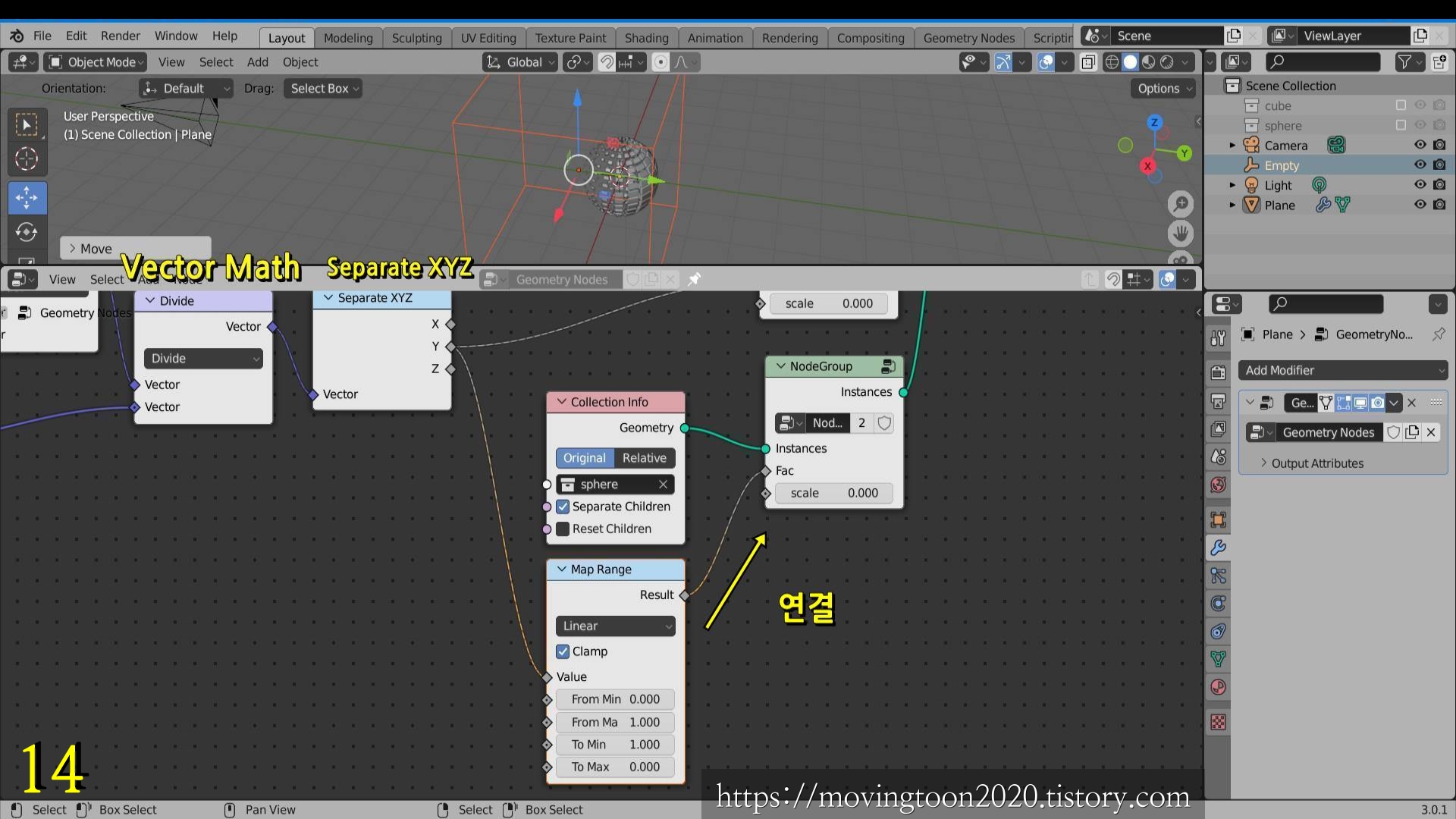Open the View Layer properties tab

point(1219,428)
